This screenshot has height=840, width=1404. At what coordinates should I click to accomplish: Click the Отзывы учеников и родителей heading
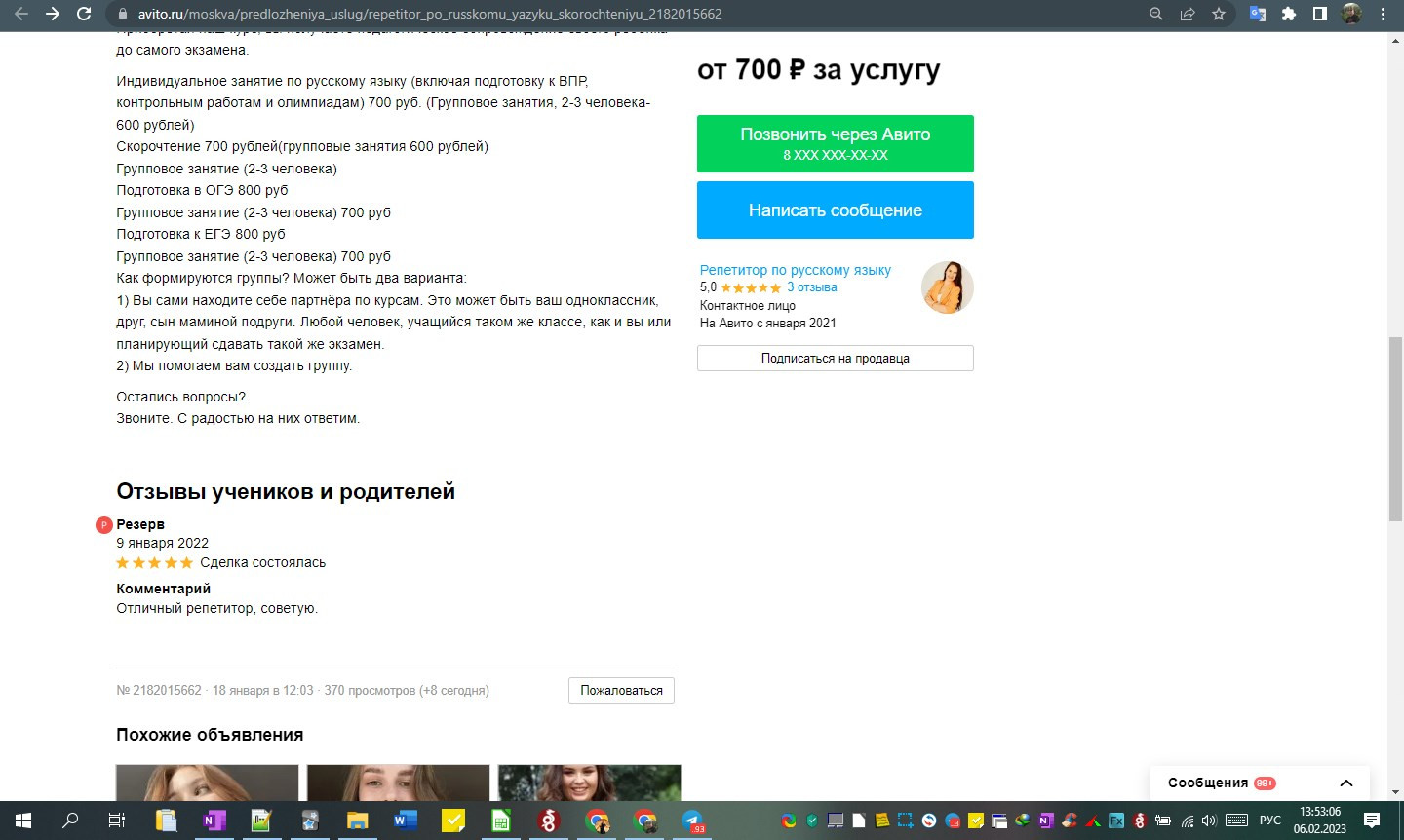pos(286,491)
